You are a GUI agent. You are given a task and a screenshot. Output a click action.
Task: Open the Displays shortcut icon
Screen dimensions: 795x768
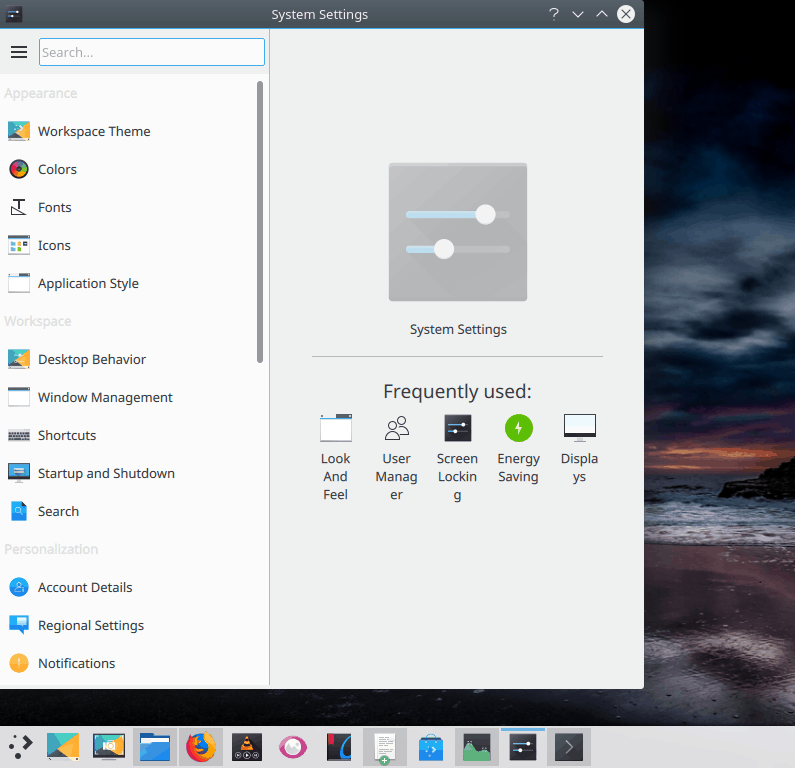point(580,428)
